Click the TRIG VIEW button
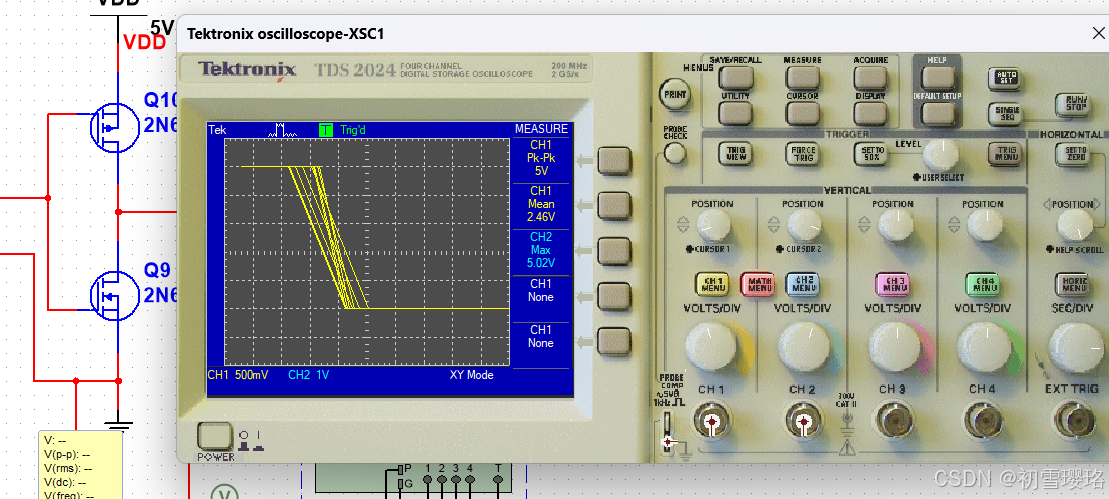Image resolution: width=1109 pixels, height=499 pixels. click(x=736, y=153)
